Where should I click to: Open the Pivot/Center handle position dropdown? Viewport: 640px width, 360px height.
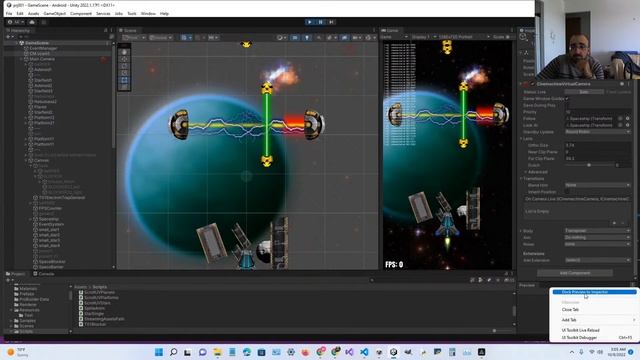(134, 38)
